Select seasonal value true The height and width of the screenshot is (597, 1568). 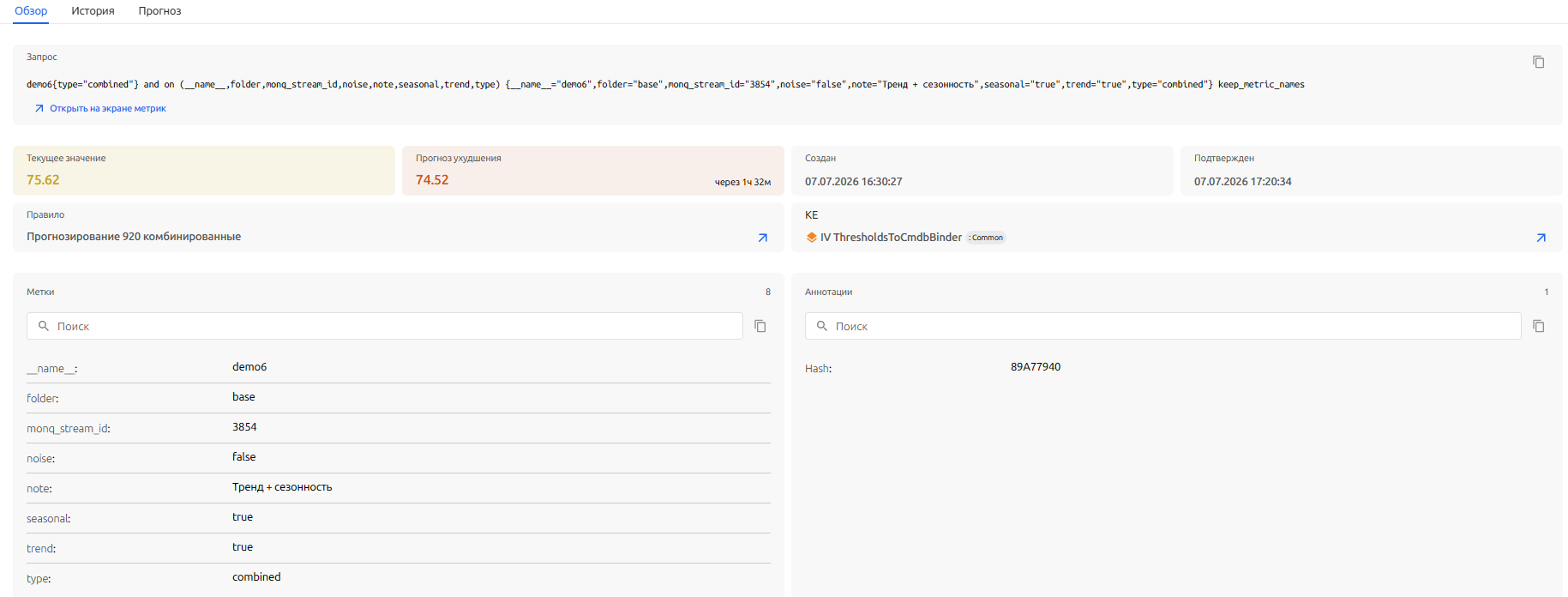243,517
